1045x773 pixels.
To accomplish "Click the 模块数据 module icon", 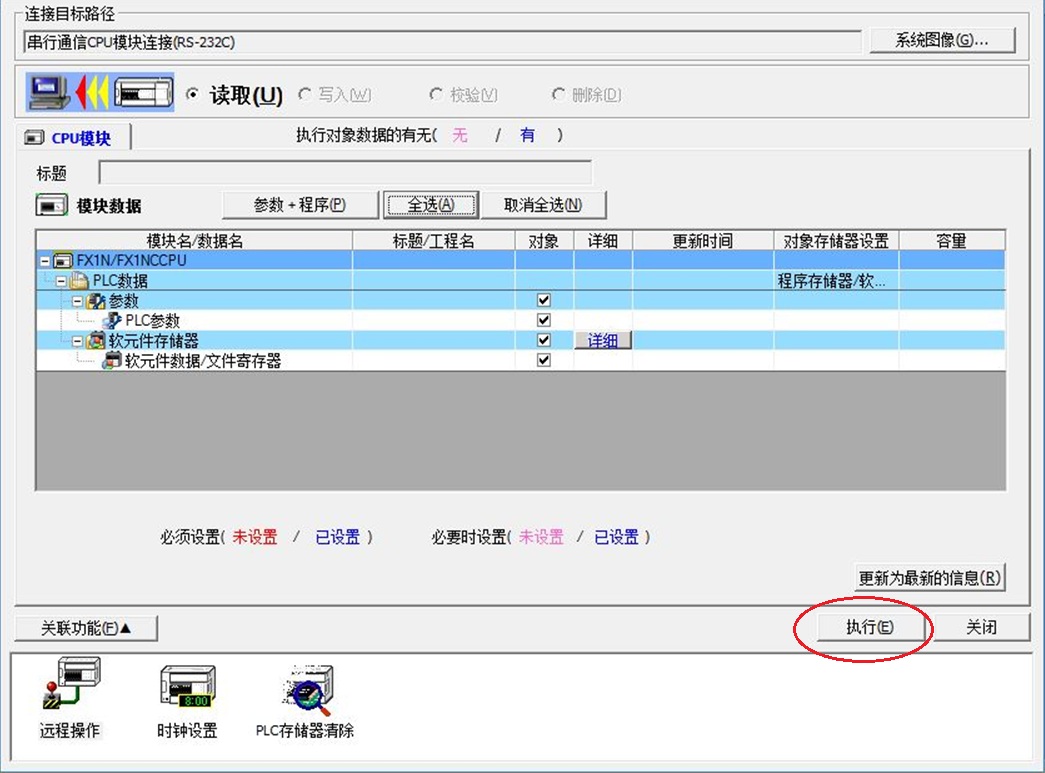I will tap(51, 206).
